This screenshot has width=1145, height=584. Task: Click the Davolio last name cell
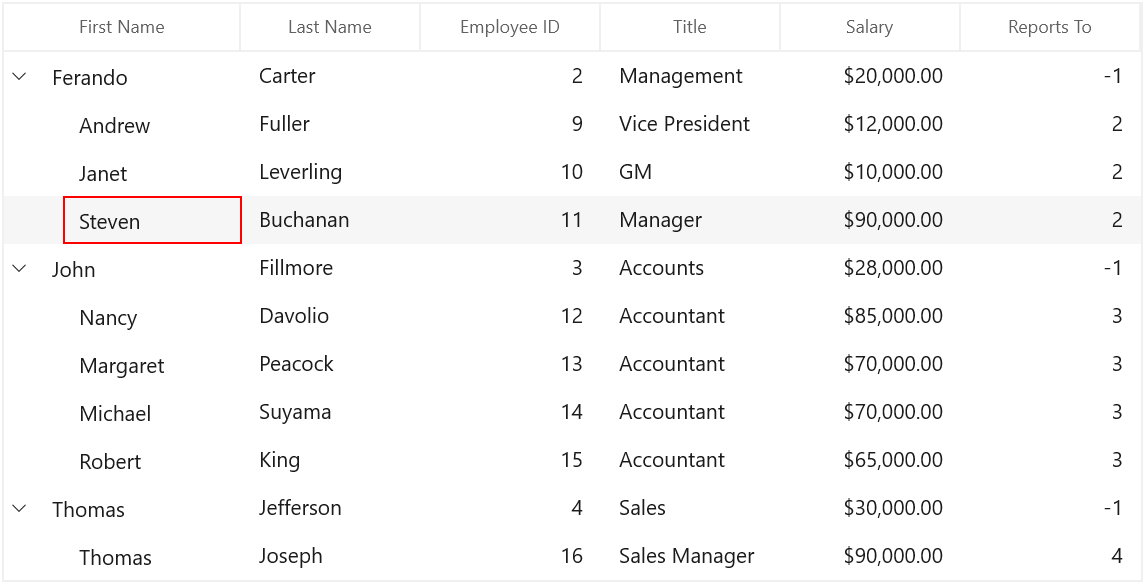coord(330,315)
